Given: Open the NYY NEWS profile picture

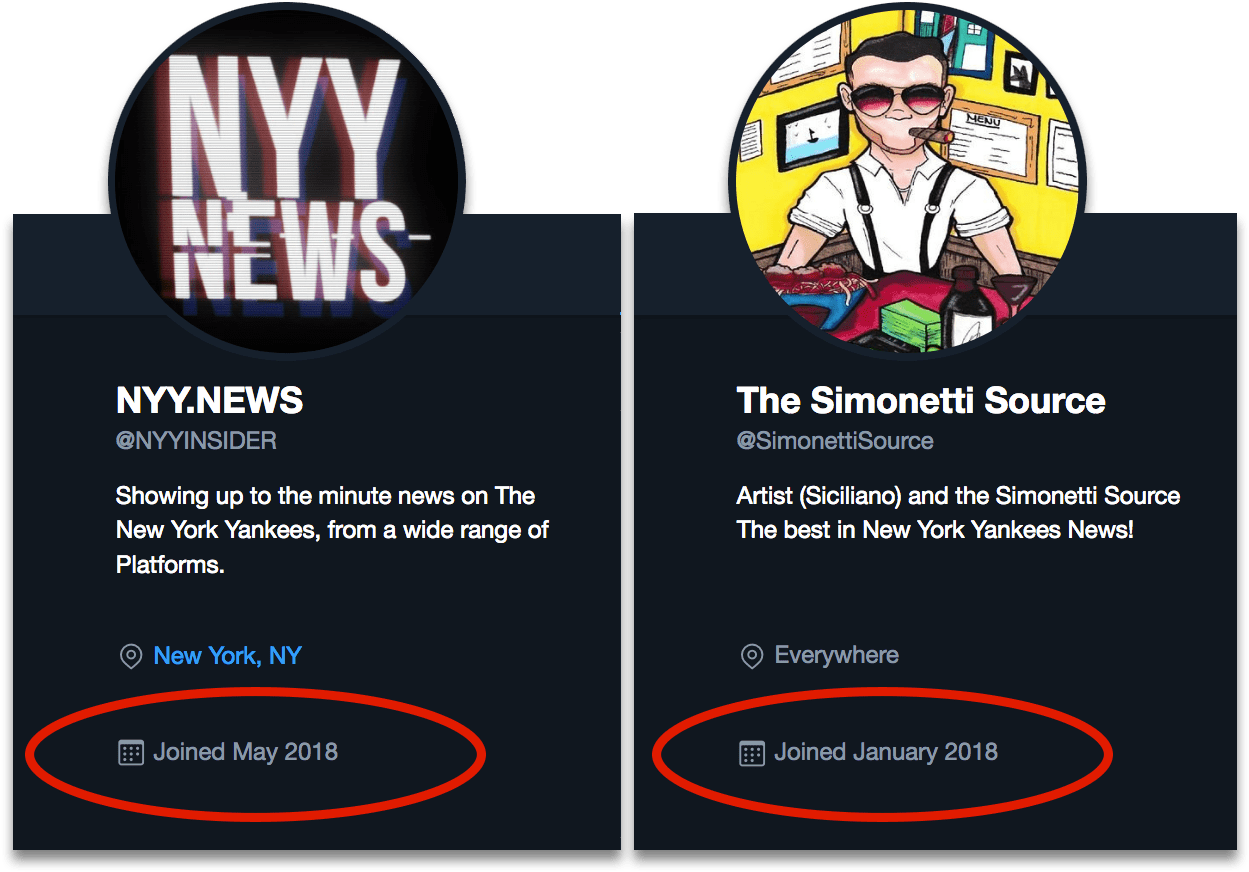Looking at the screenshot, I should pyautogui.click(x=287, y=180).
